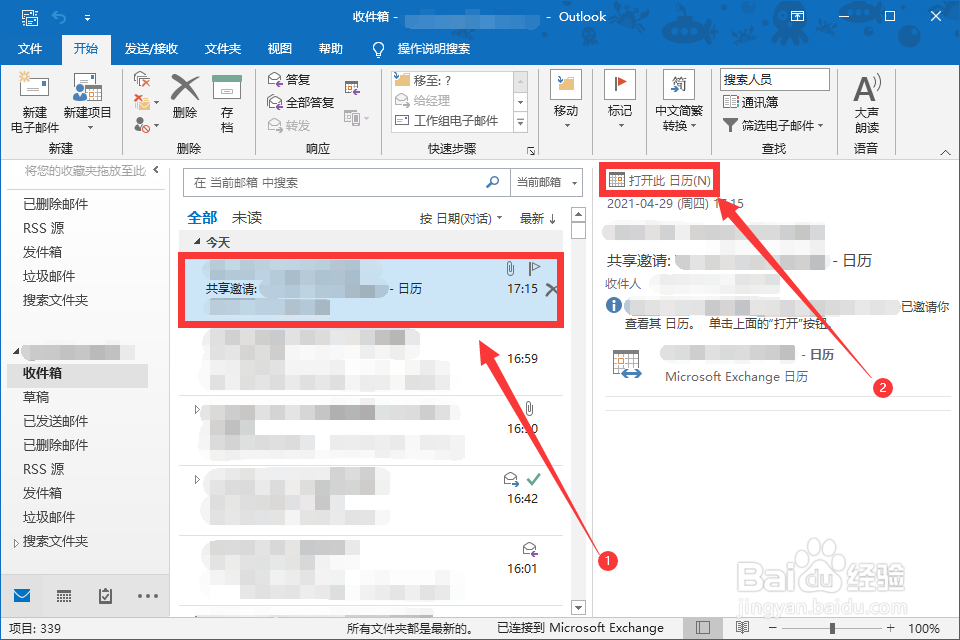Collapse the folder pane
Viewport: 960px width, 640px height.
click(x=156, y=170)
